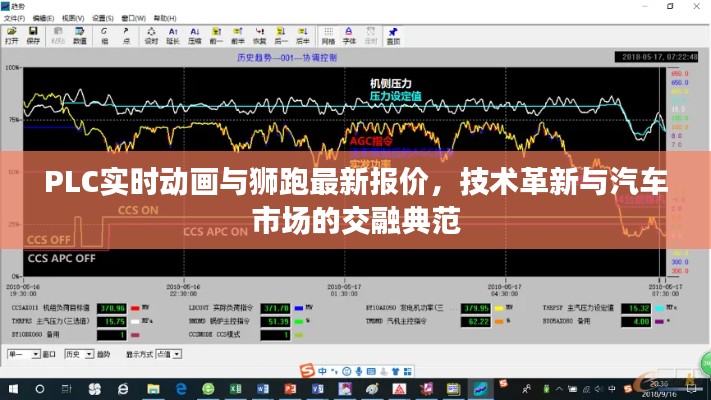Open the 文件(F) menu
711x400 pixels.
point(13,18)
